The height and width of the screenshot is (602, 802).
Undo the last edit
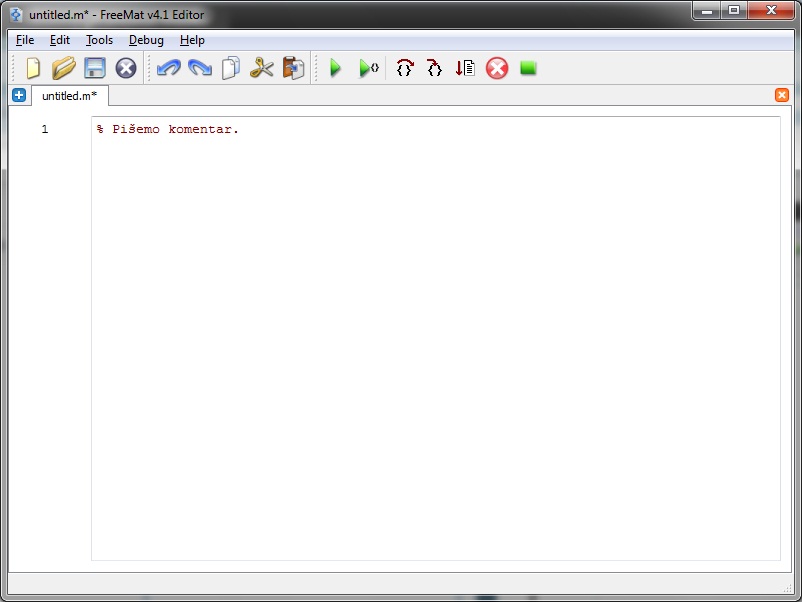169,68
